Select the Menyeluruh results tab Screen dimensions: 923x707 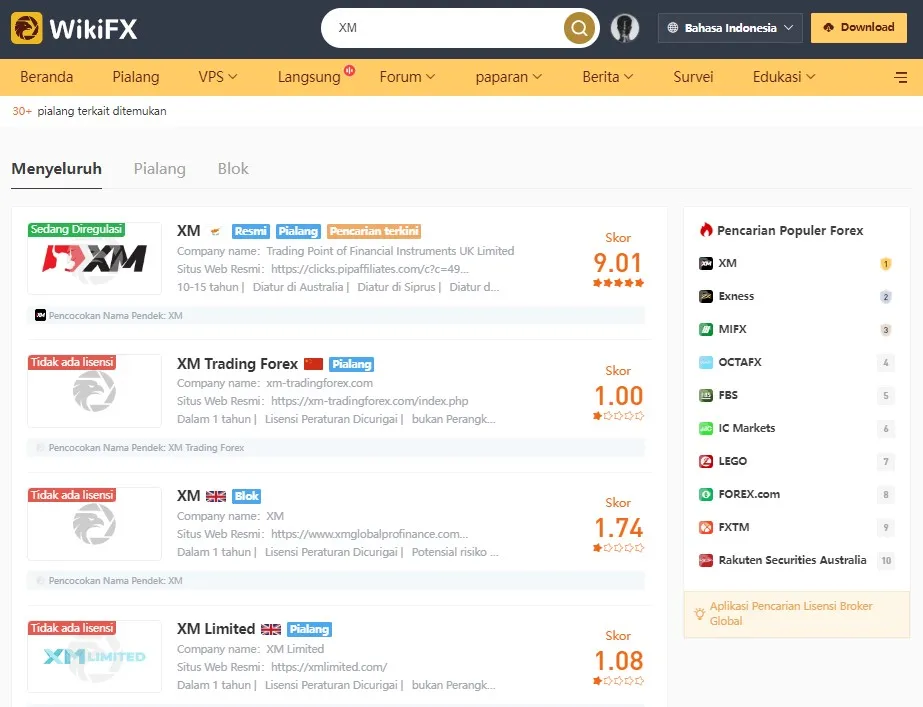point(57,169)
